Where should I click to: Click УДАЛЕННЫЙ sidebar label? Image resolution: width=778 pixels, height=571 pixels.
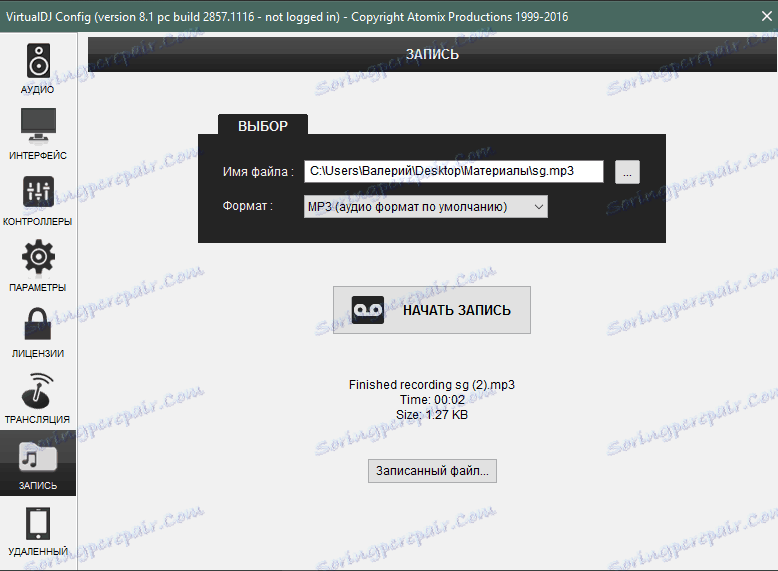pos(38,552)
